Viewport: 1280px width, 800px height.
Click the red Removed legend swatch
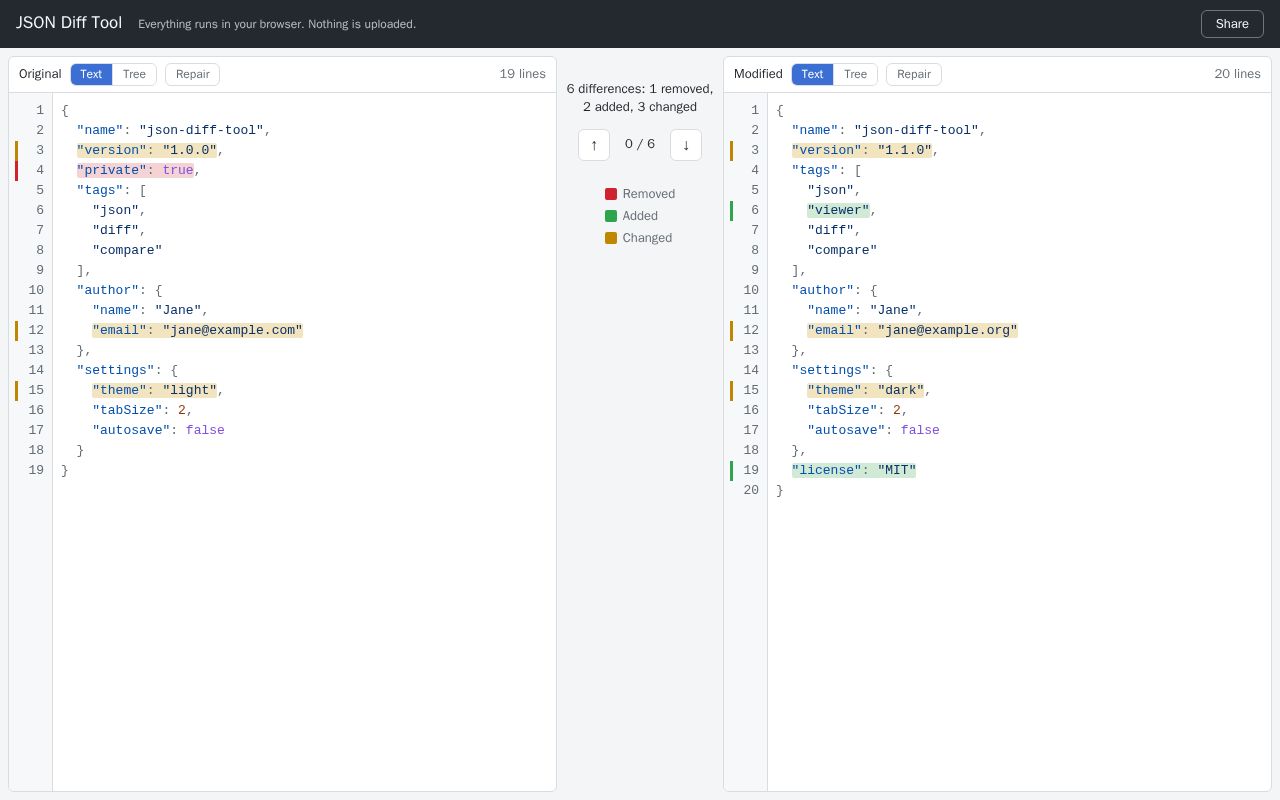tap(611, 194)
